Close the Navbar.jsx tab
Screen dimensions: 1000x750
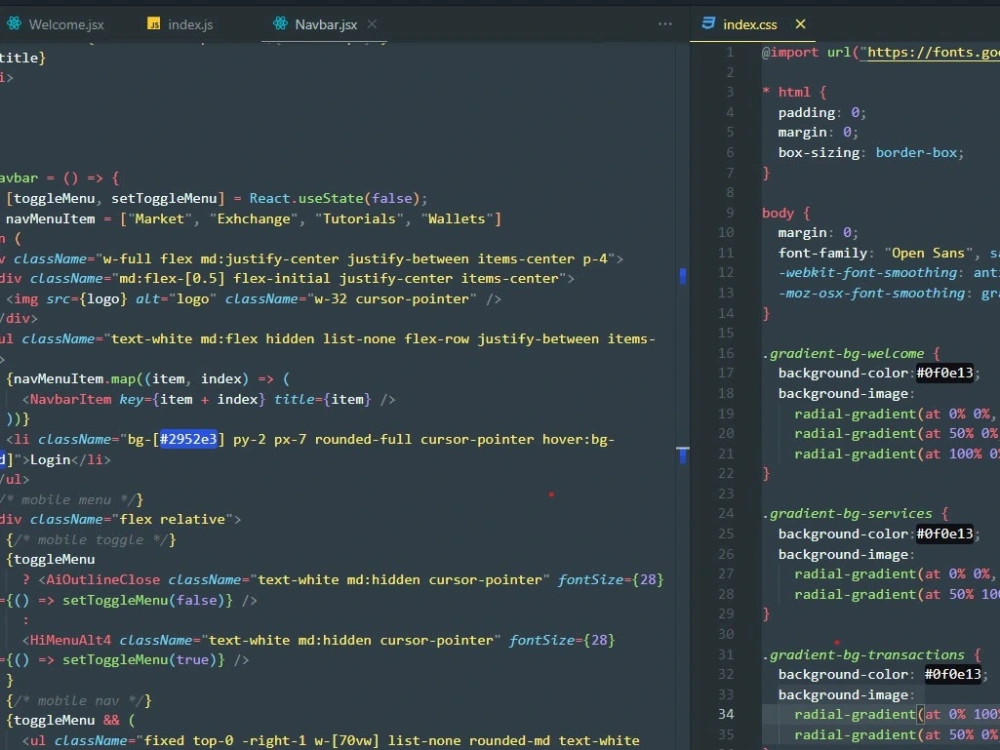pos(372,24)
